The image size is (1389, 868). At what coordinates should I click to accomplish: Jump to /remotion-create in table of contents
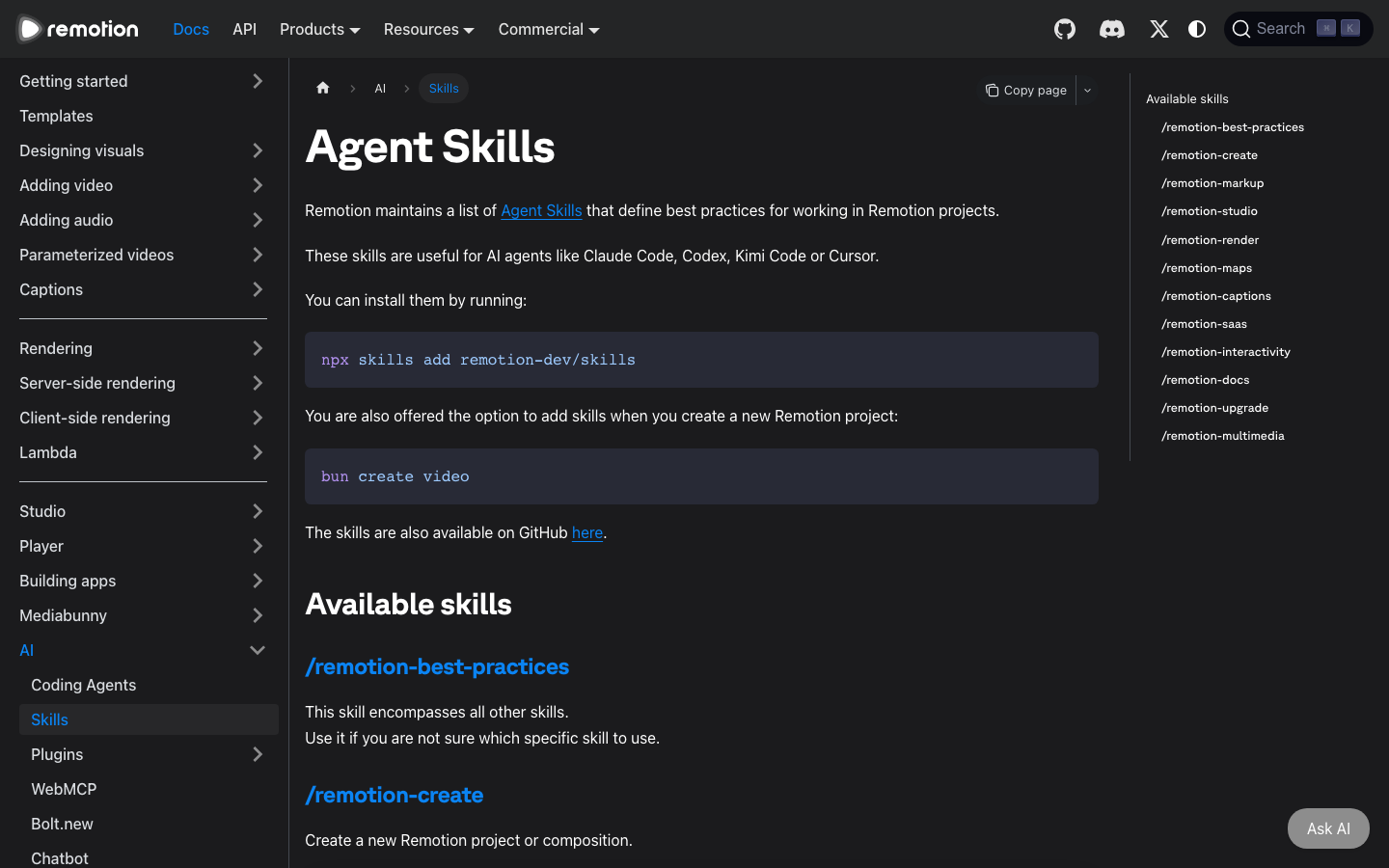(1210, 154)
